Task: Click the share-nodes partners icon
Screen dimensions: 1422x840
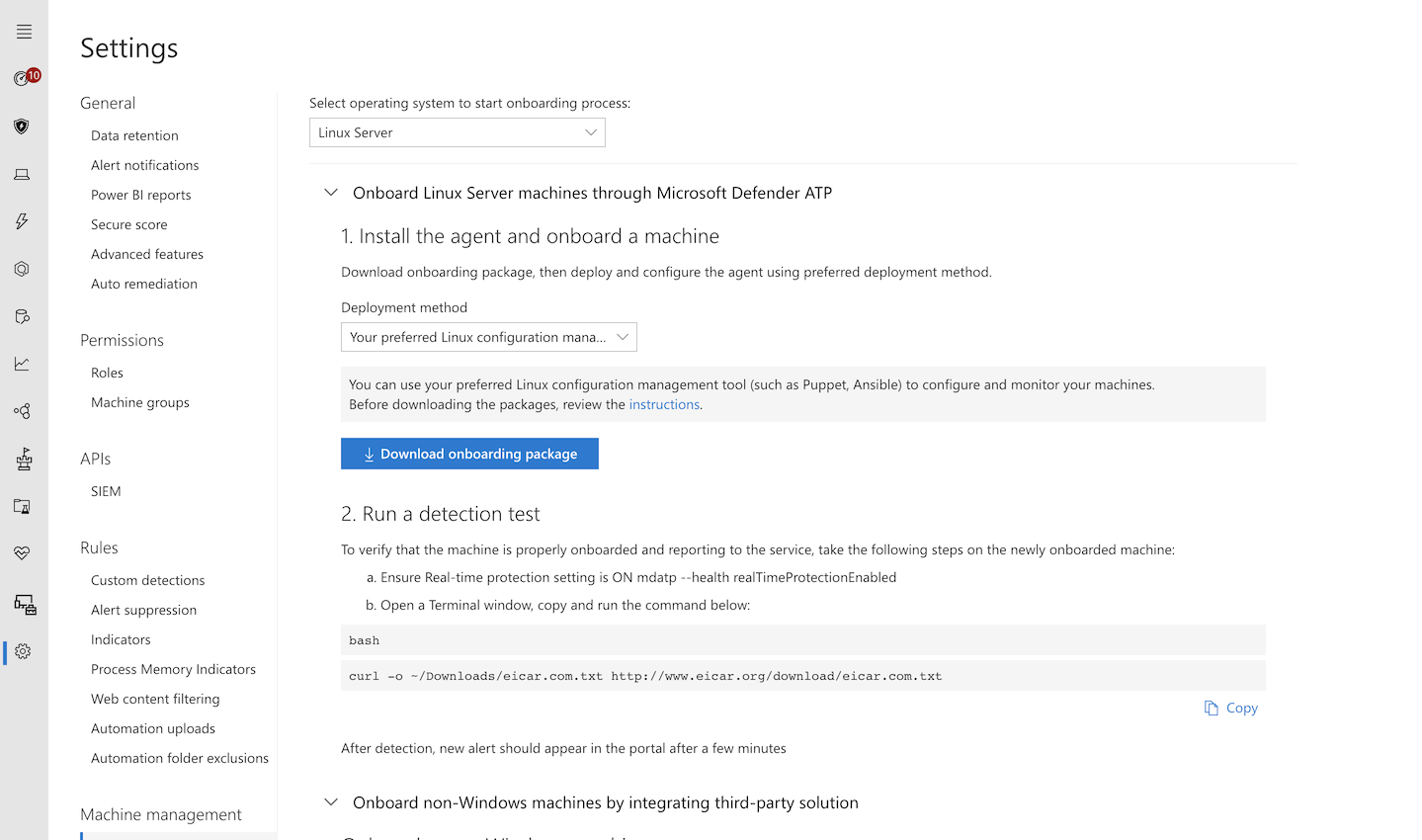Action: coord(22,411)
